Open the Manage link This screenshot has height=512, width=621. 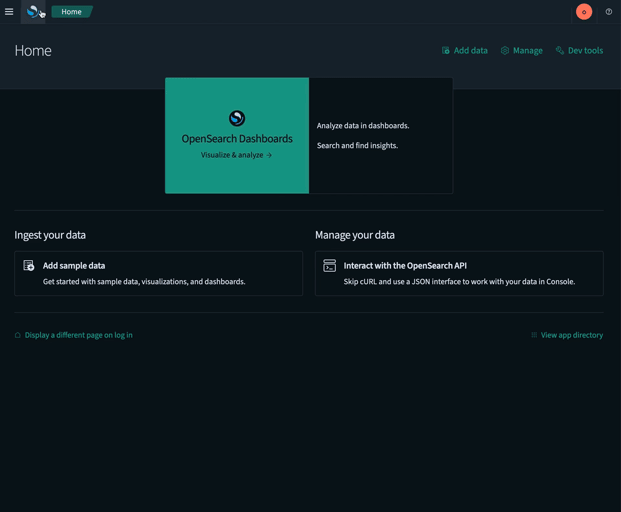click(522, 51)
